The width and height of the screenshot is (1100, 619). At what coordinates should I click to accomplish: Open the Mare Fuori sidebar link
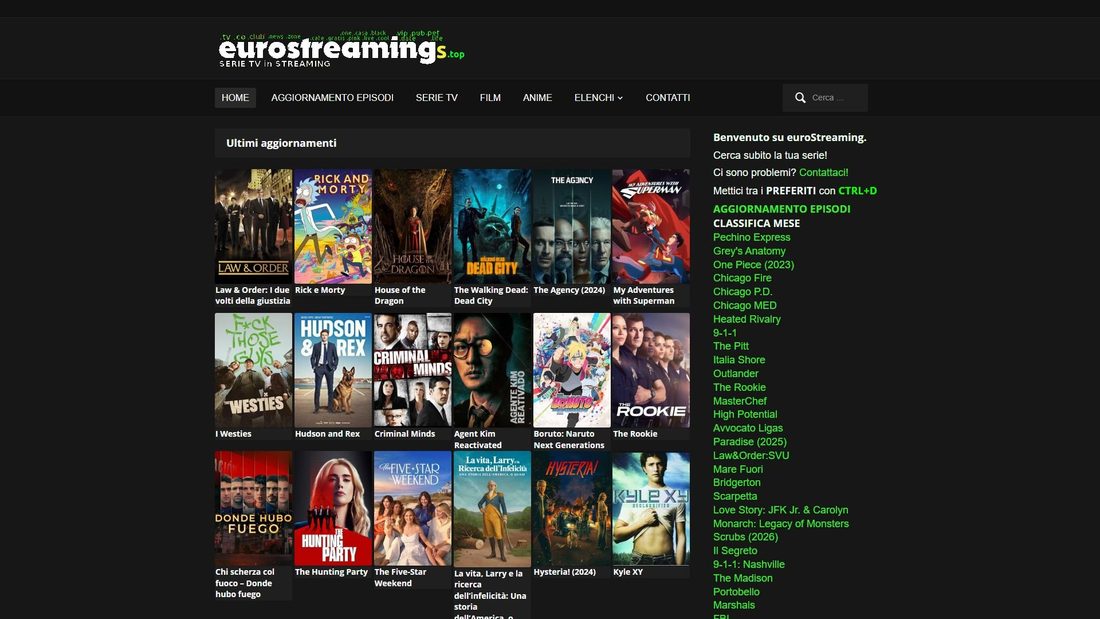(x=738, y=469)
